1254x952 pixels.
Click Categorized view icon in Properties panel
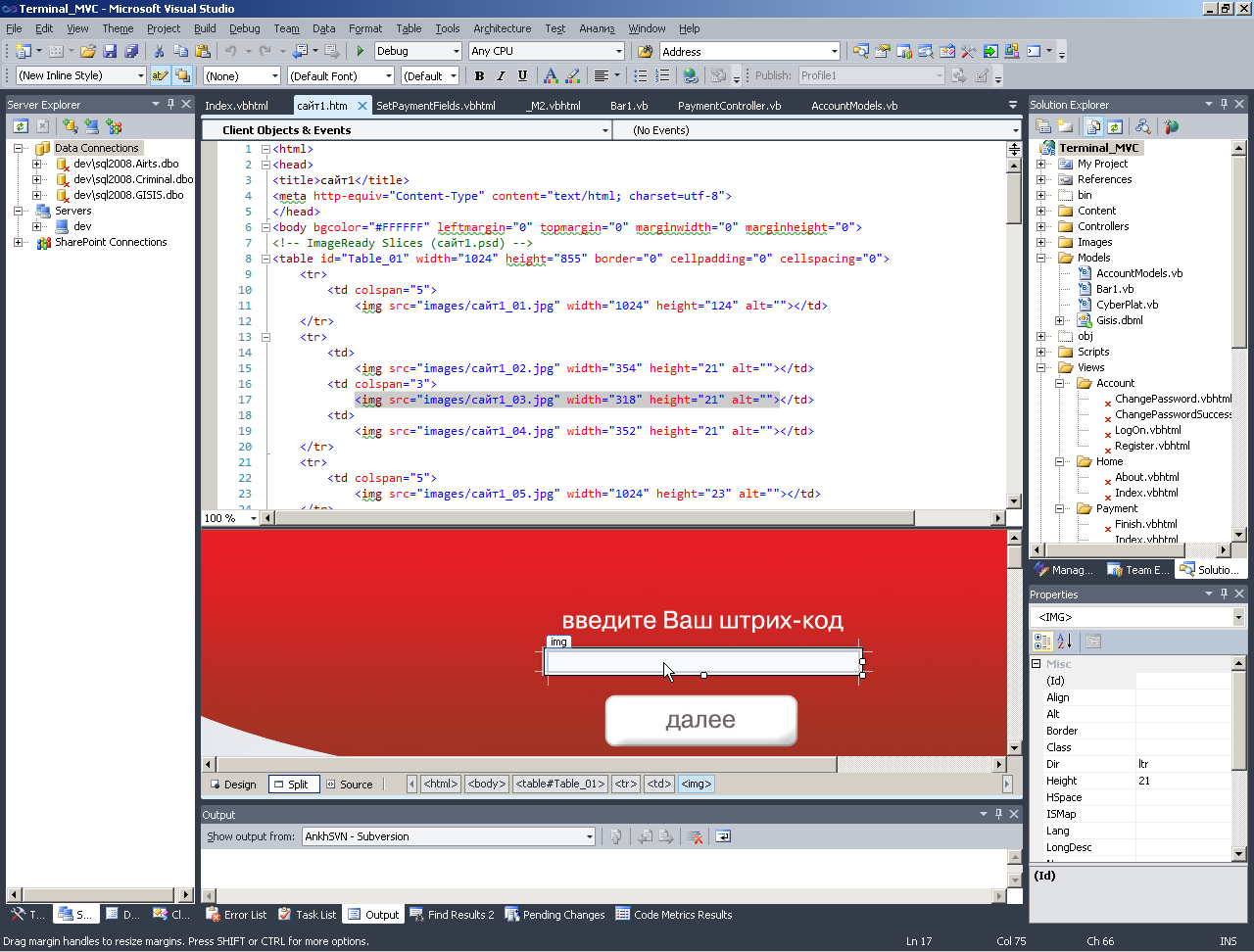pos(1042,642)
